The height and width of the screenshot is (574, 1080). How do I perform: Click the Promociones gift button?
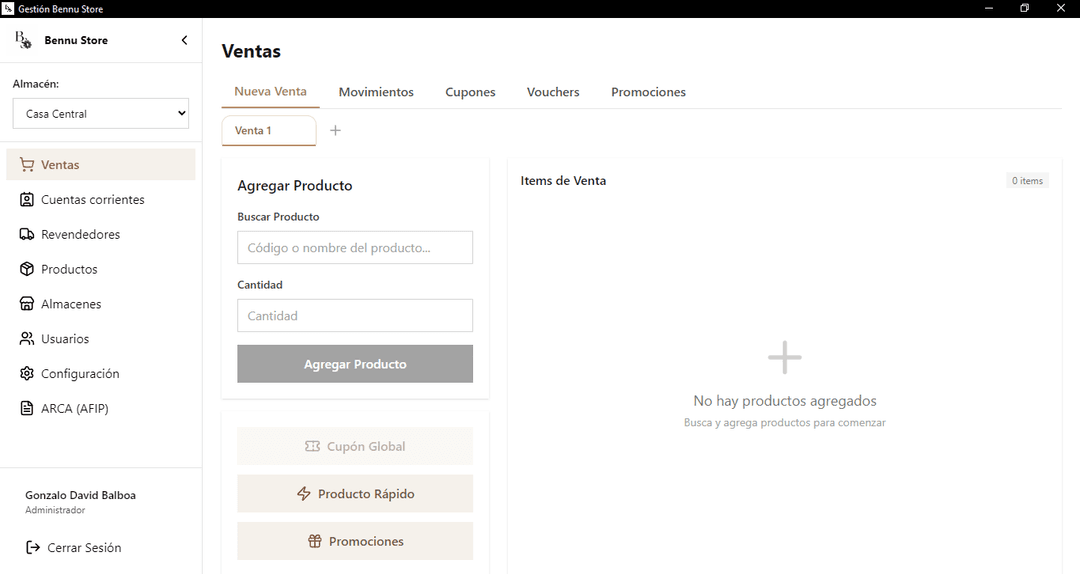click(x=355, y=542)
